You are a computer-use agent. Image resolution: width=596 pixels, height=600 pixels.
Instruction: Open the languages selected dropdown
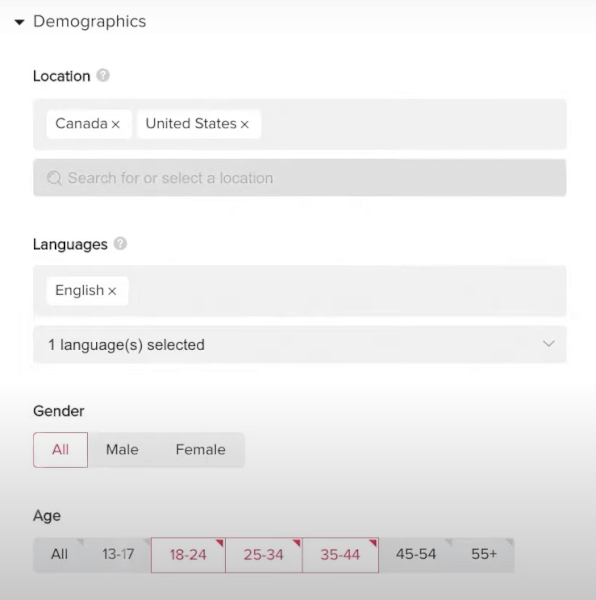300,344
